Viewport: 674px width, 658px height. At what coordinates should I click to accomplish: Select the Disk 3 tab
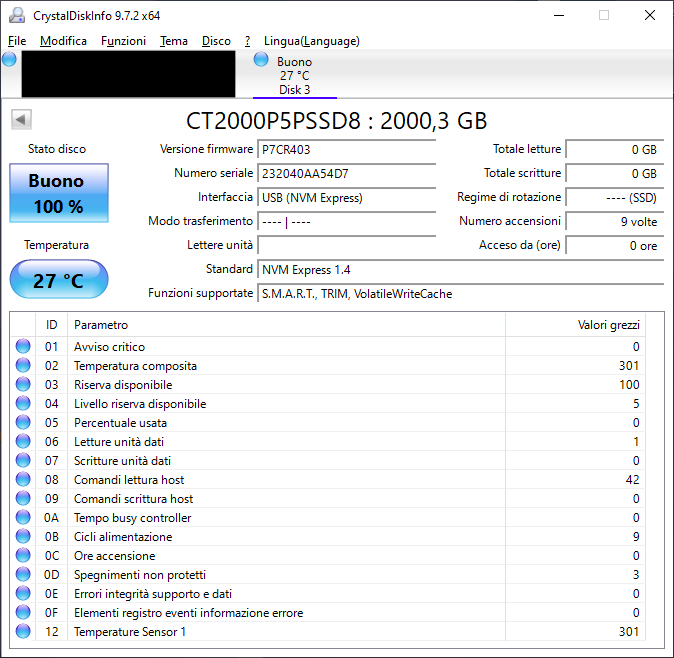[294, 75]
